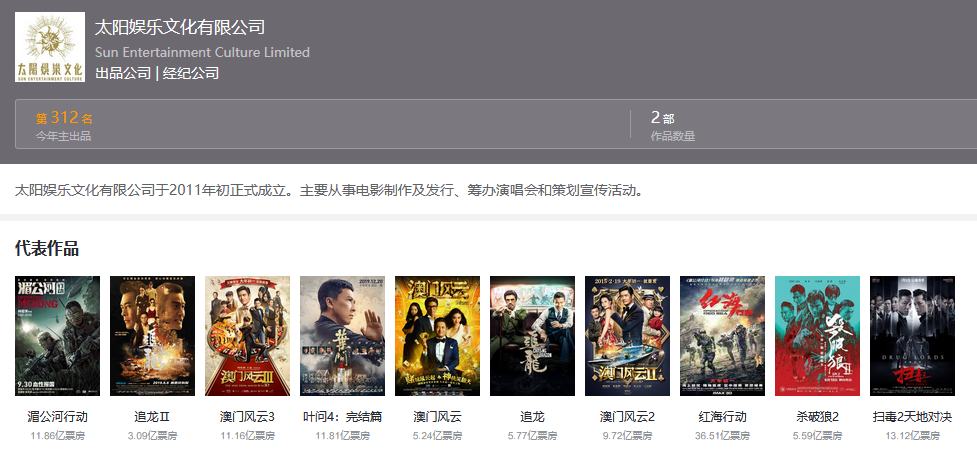977x458 pixels.
Task: Open the 澳门风云2 movie poster
Action: pos(627,336)
